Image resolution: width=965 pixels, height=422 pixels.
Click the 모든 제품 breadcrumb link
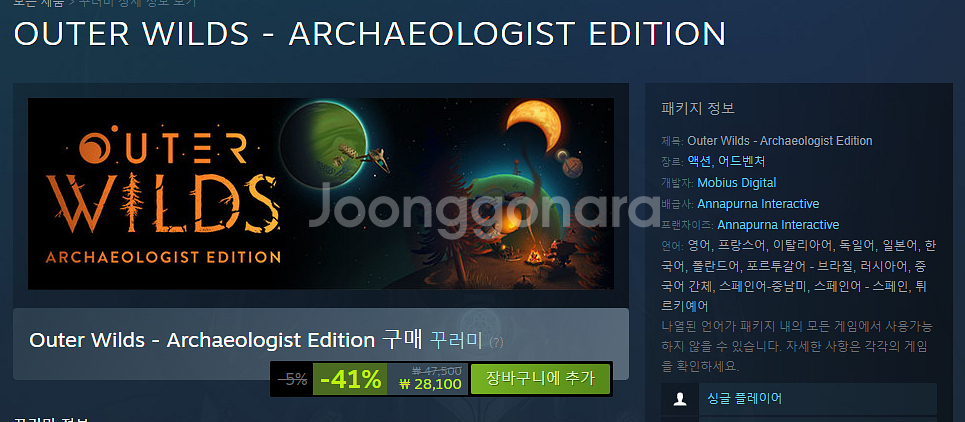(37, 2)
